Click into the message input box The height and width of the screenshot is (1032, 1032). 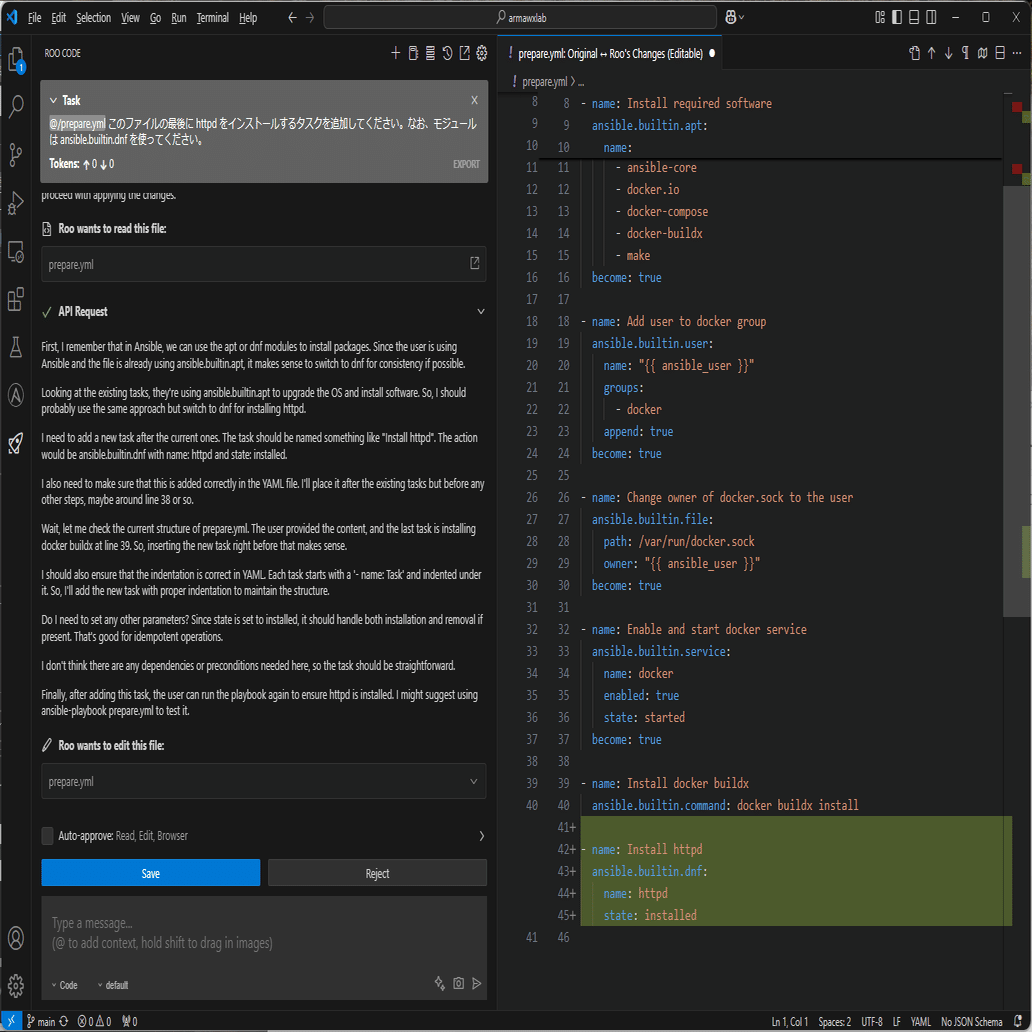click(x=264, y=933)
